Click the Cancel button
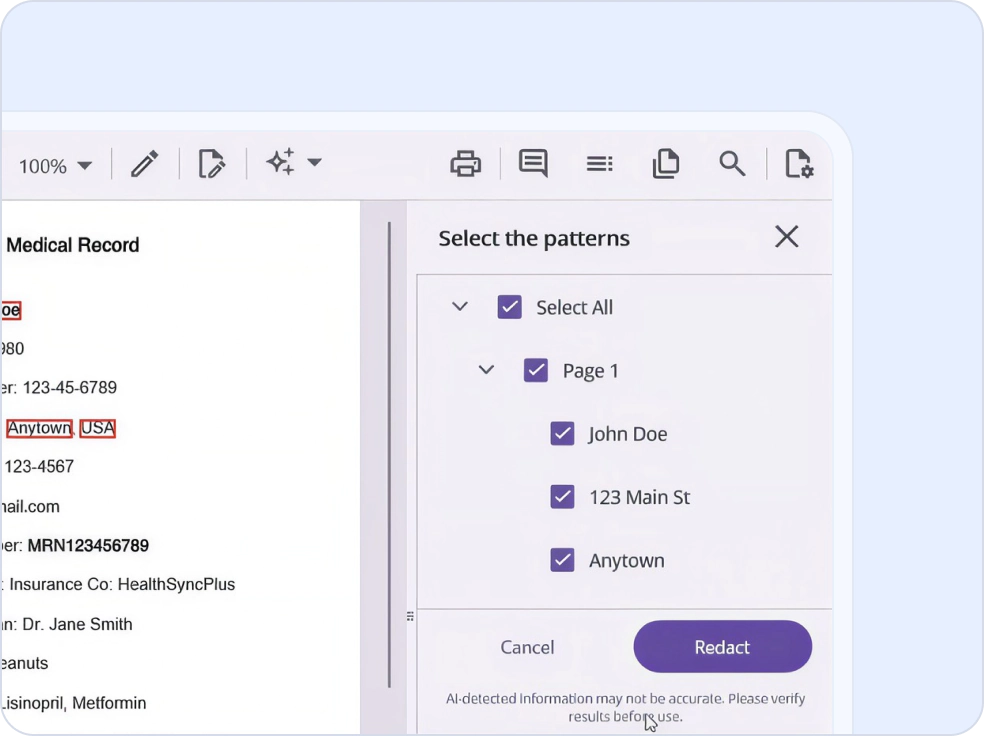Viewport: 984px width, 736px height. (527, 647)
